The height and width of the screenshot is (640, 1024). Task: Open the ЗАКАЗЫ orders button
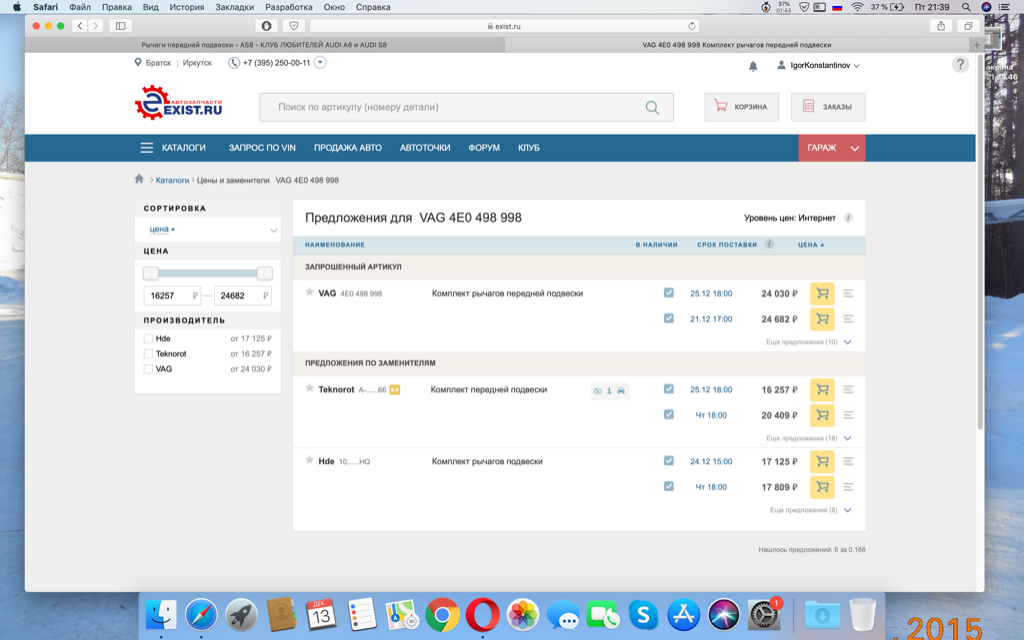click(x=828, y=107)
